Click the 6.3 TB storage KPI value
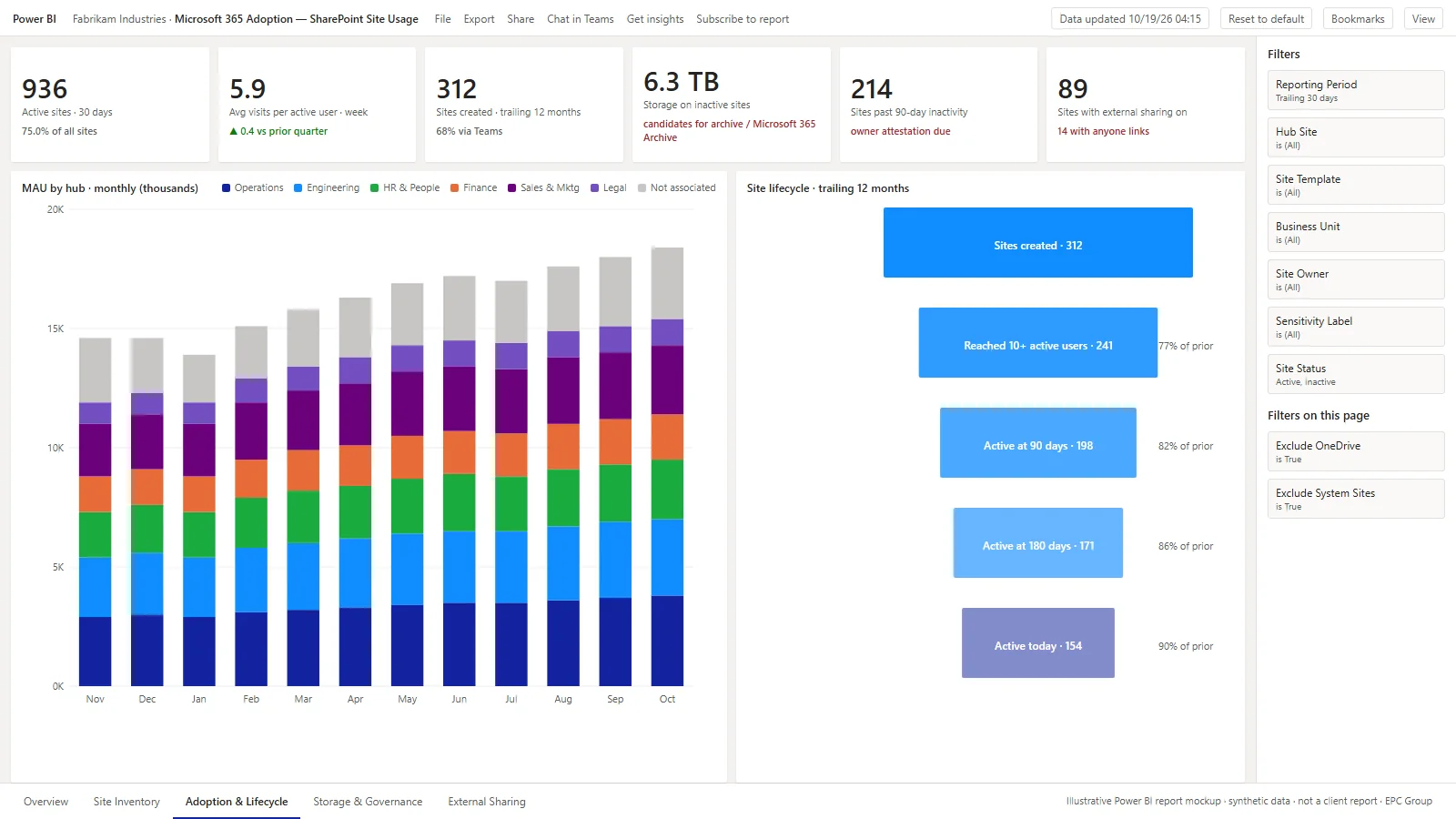 coord(682,82)
